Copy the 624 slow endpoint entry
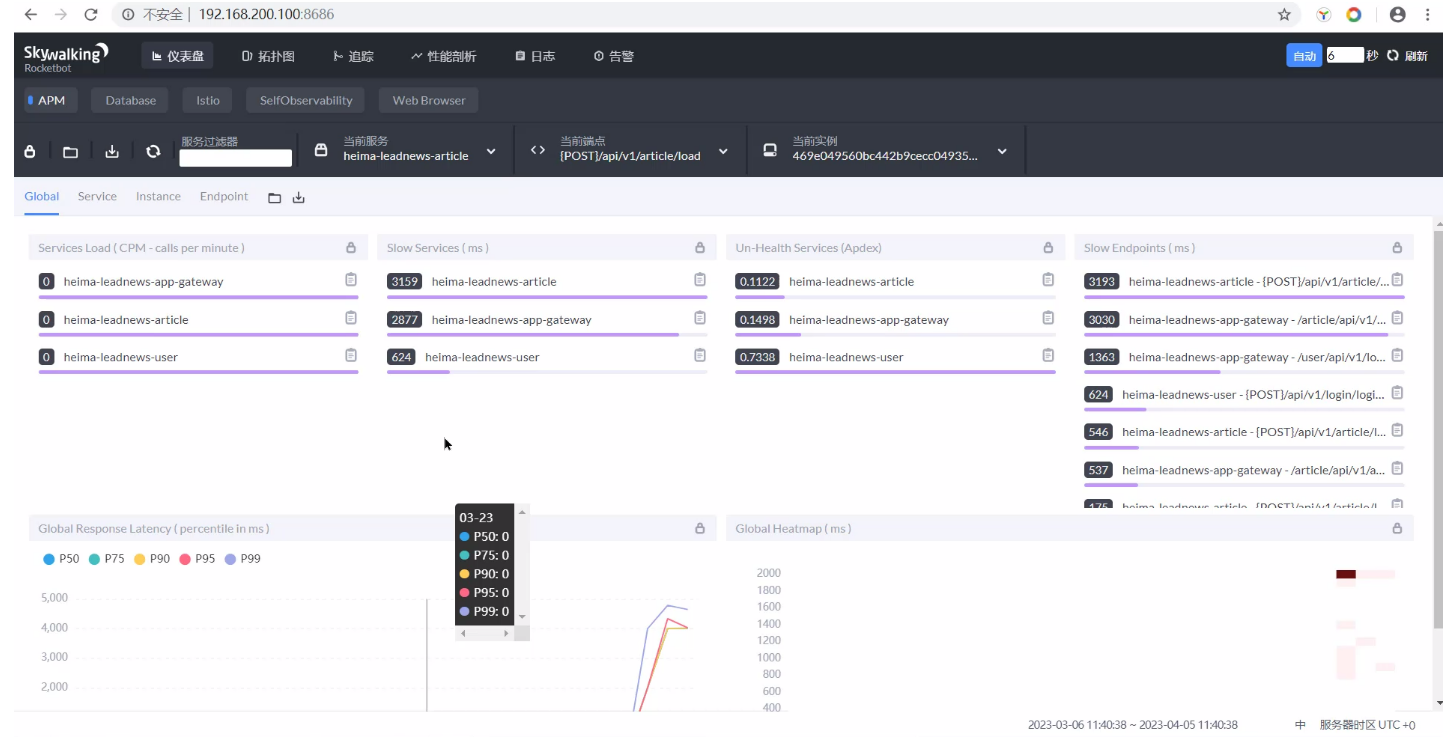Screen dimensions: 1445x737 pos(1397,393)
